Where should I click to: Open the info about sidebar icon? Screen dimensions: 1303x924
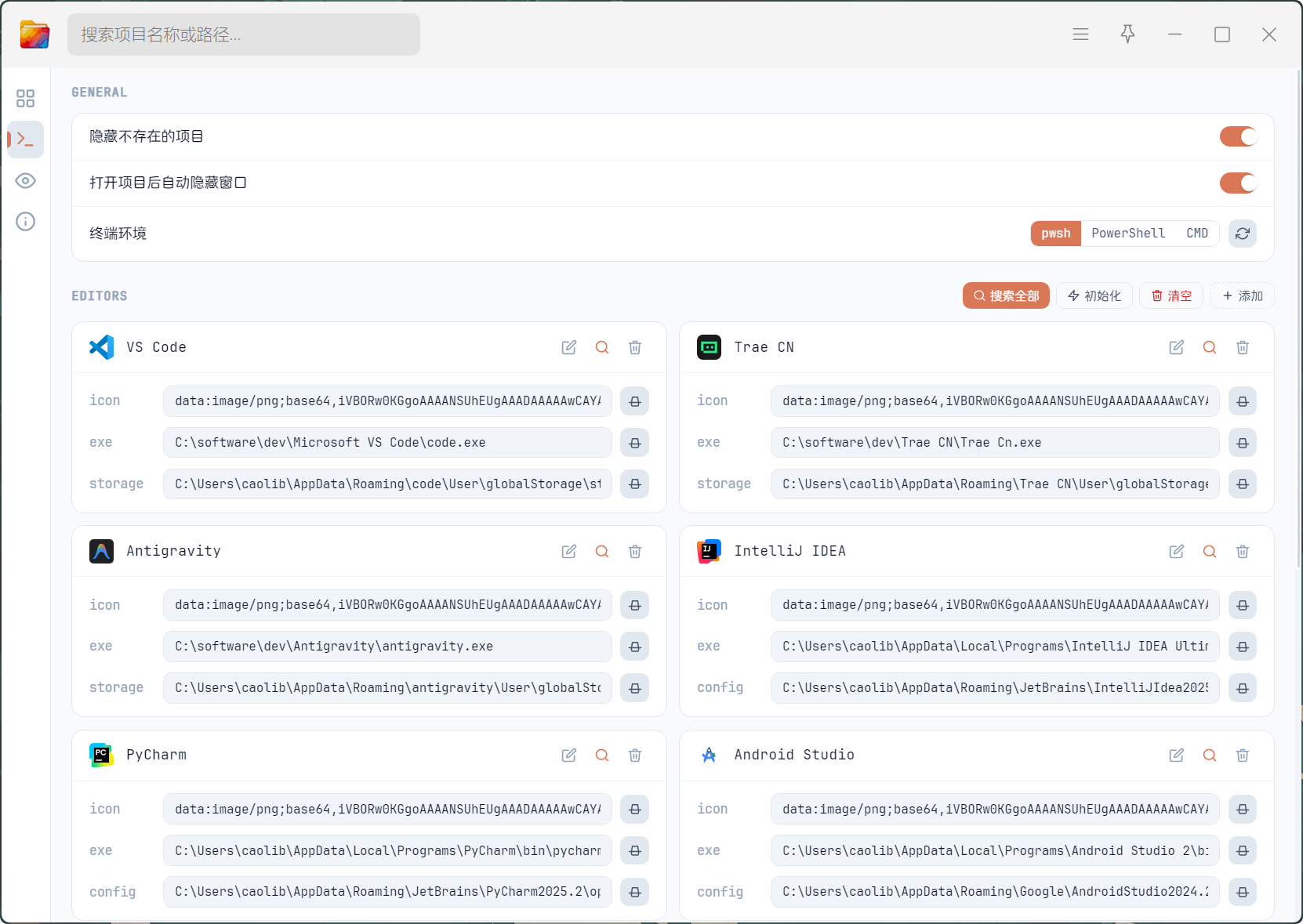(x=25, y=222)
